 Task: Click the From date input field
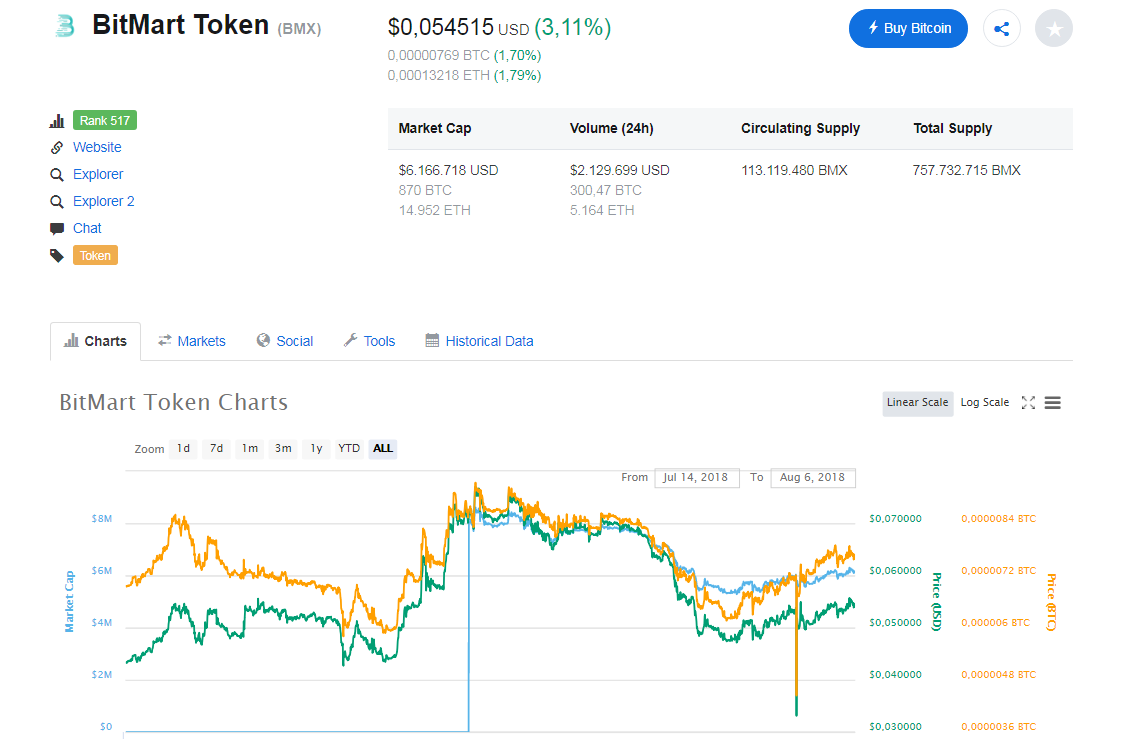[x=697, y=477]
